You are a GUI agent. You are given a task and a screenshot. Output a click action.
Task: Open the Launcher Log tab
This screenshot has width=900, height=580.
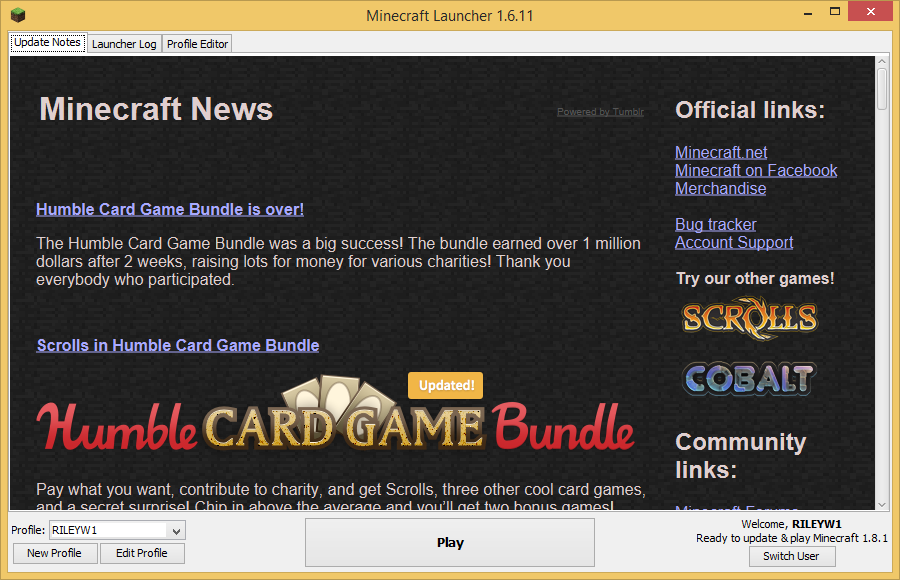pyautogui.click(x=124, y=44)
